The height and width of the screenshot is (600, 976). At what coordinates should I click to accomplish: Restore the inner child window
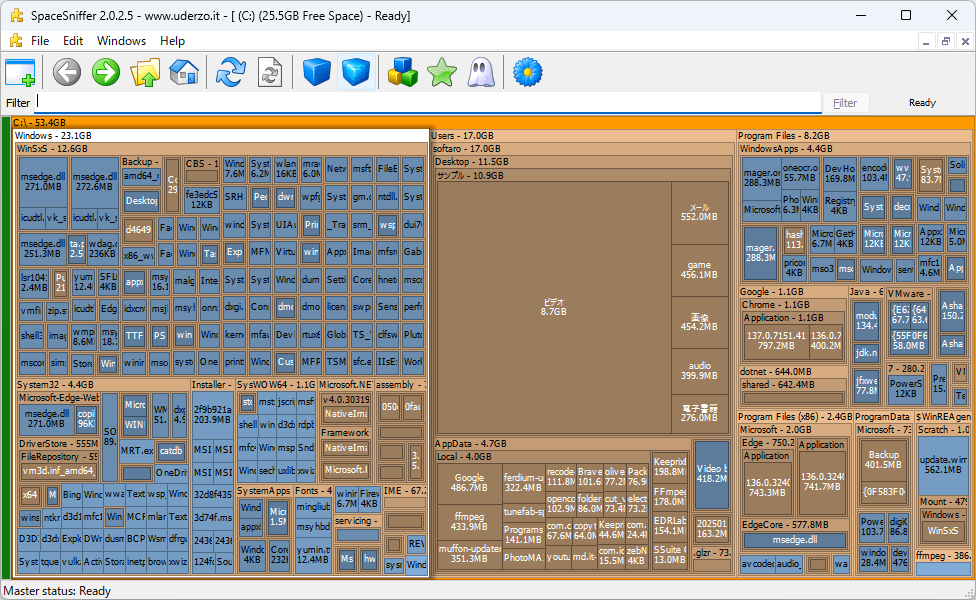tap(946, 41)
